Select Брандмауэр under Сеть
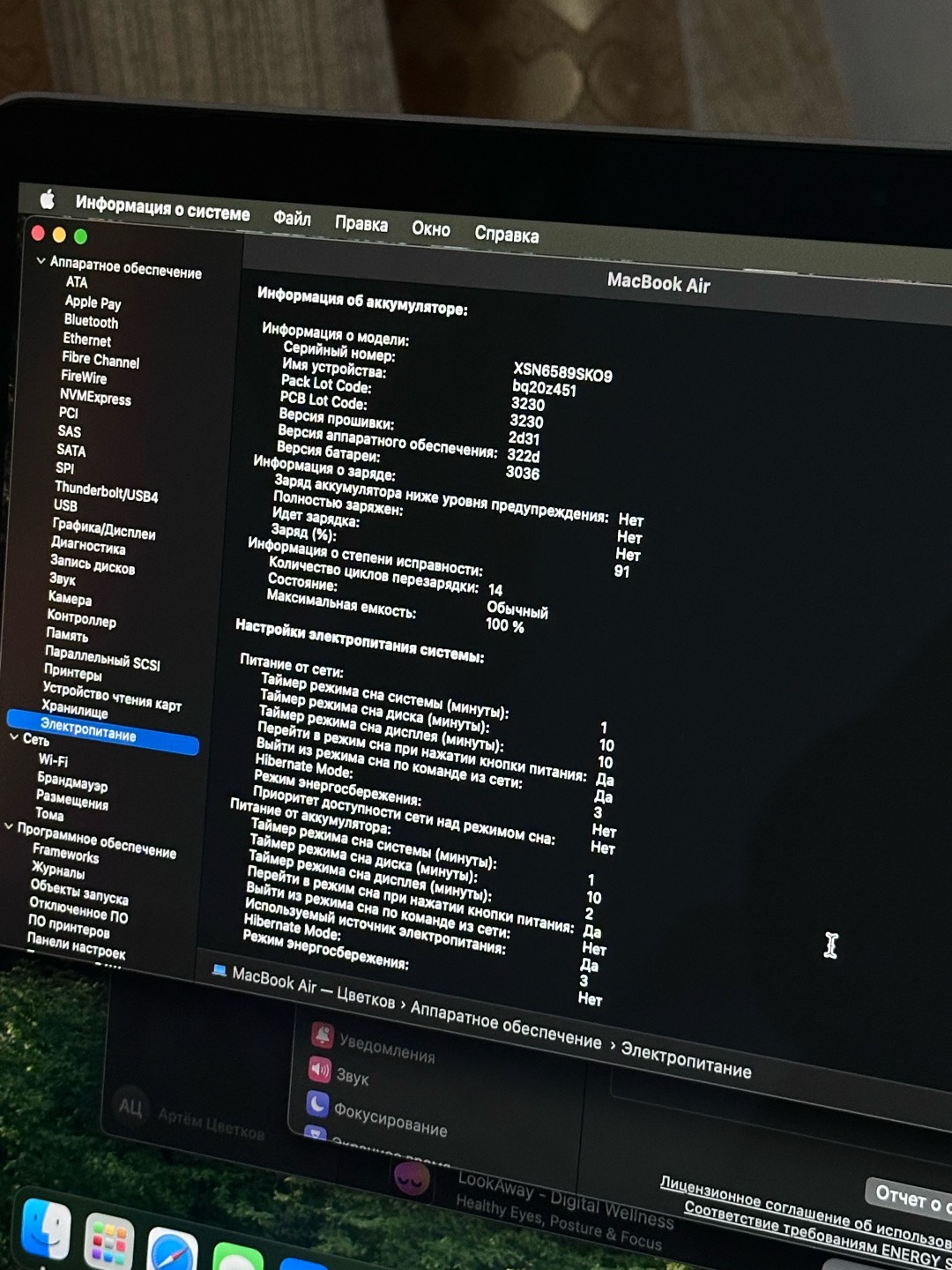Viewport: 952px width, 1270px height. point(72,781)
